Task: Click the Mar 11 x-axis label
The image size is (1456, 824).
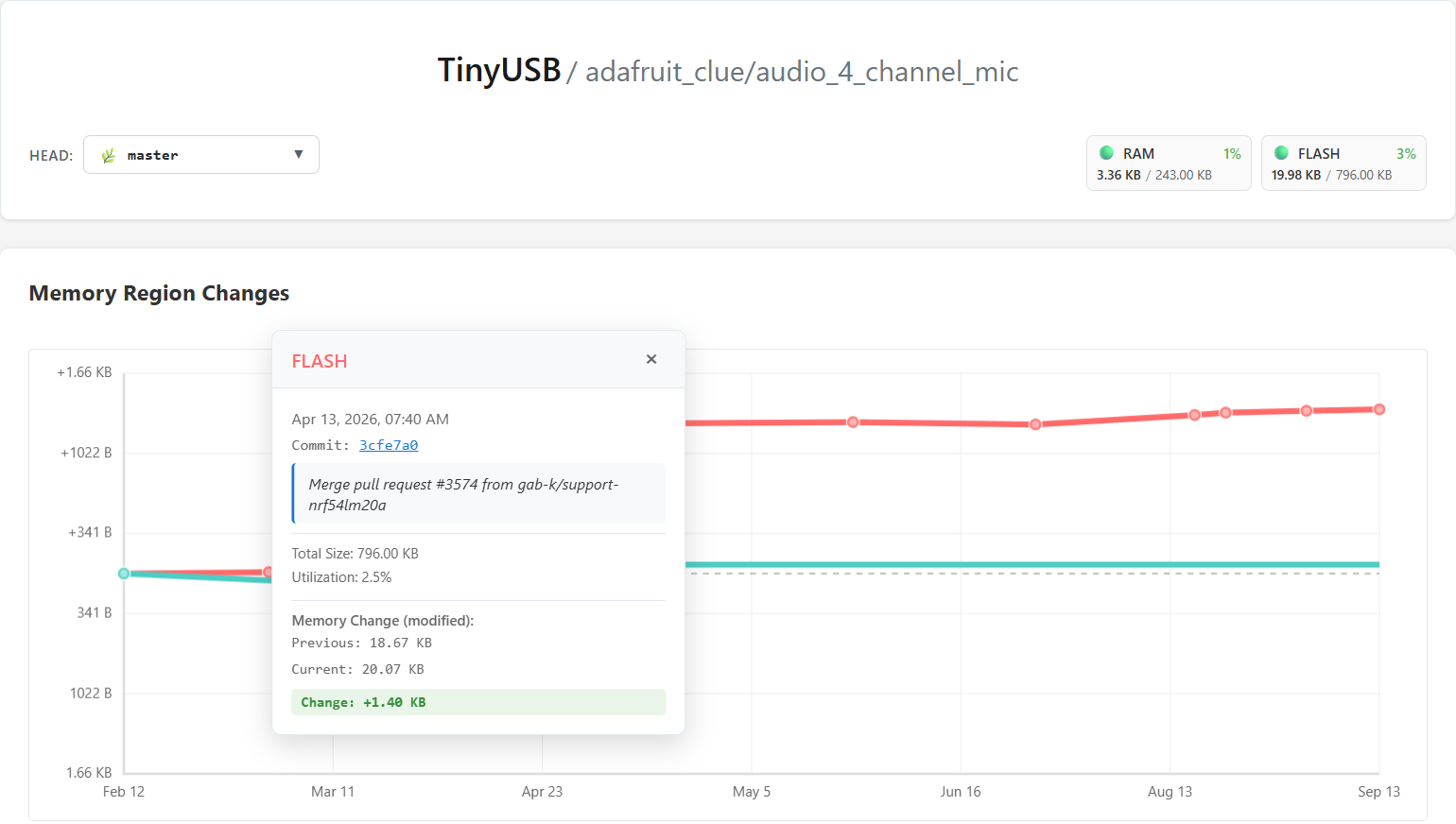Action: coord(333,792)
